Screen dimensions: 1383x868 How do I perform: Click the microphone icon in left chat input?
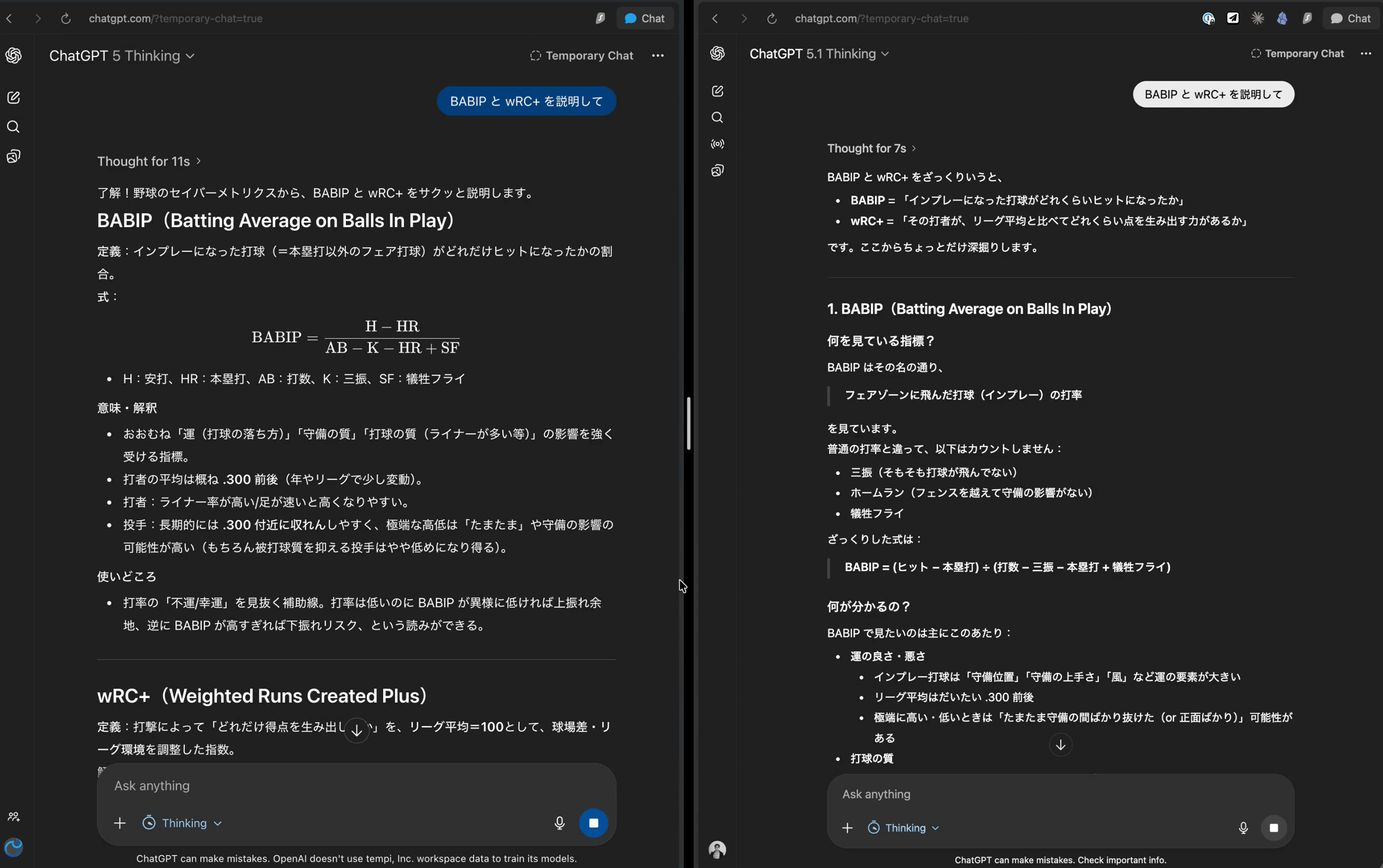(560, 823)
